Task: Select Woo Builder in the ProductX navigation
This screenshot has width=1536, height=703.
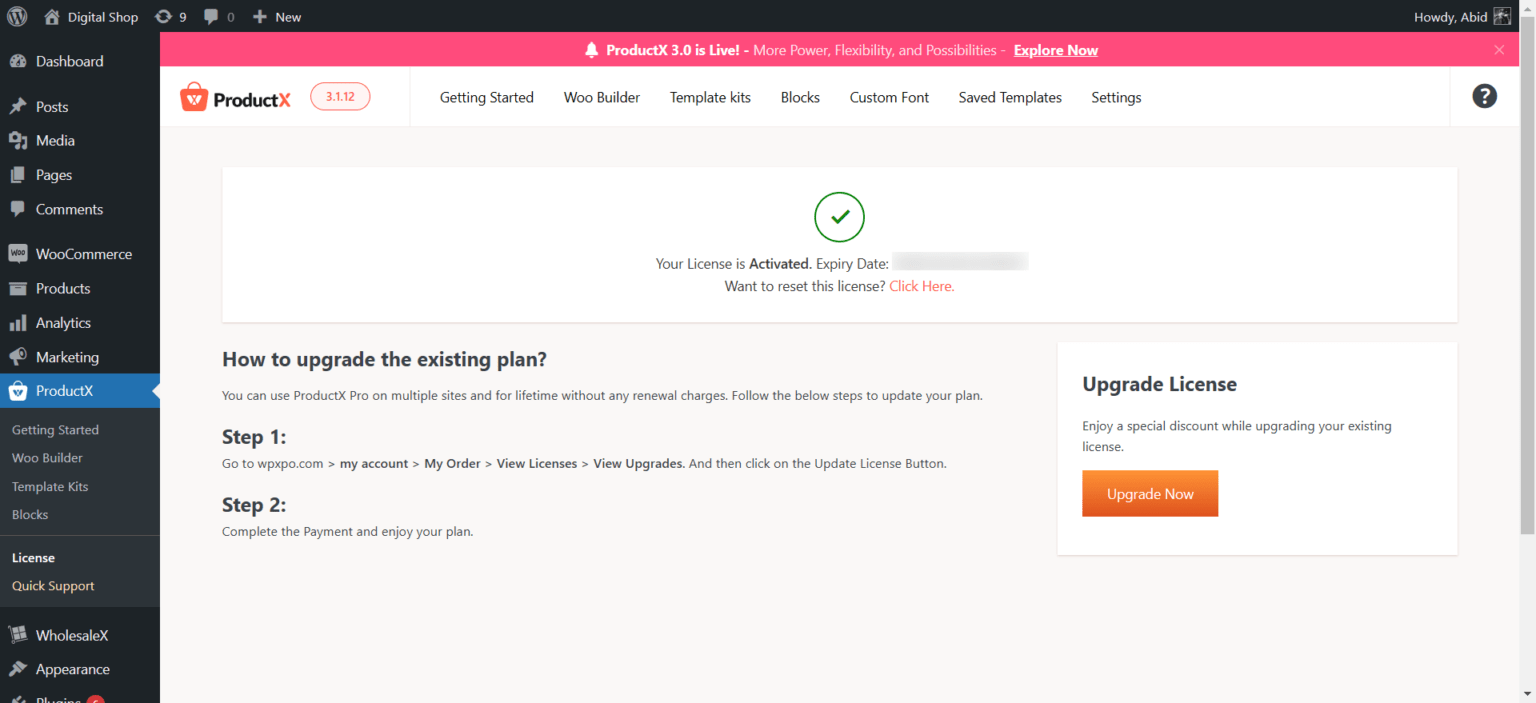Action: coord(601,97)
